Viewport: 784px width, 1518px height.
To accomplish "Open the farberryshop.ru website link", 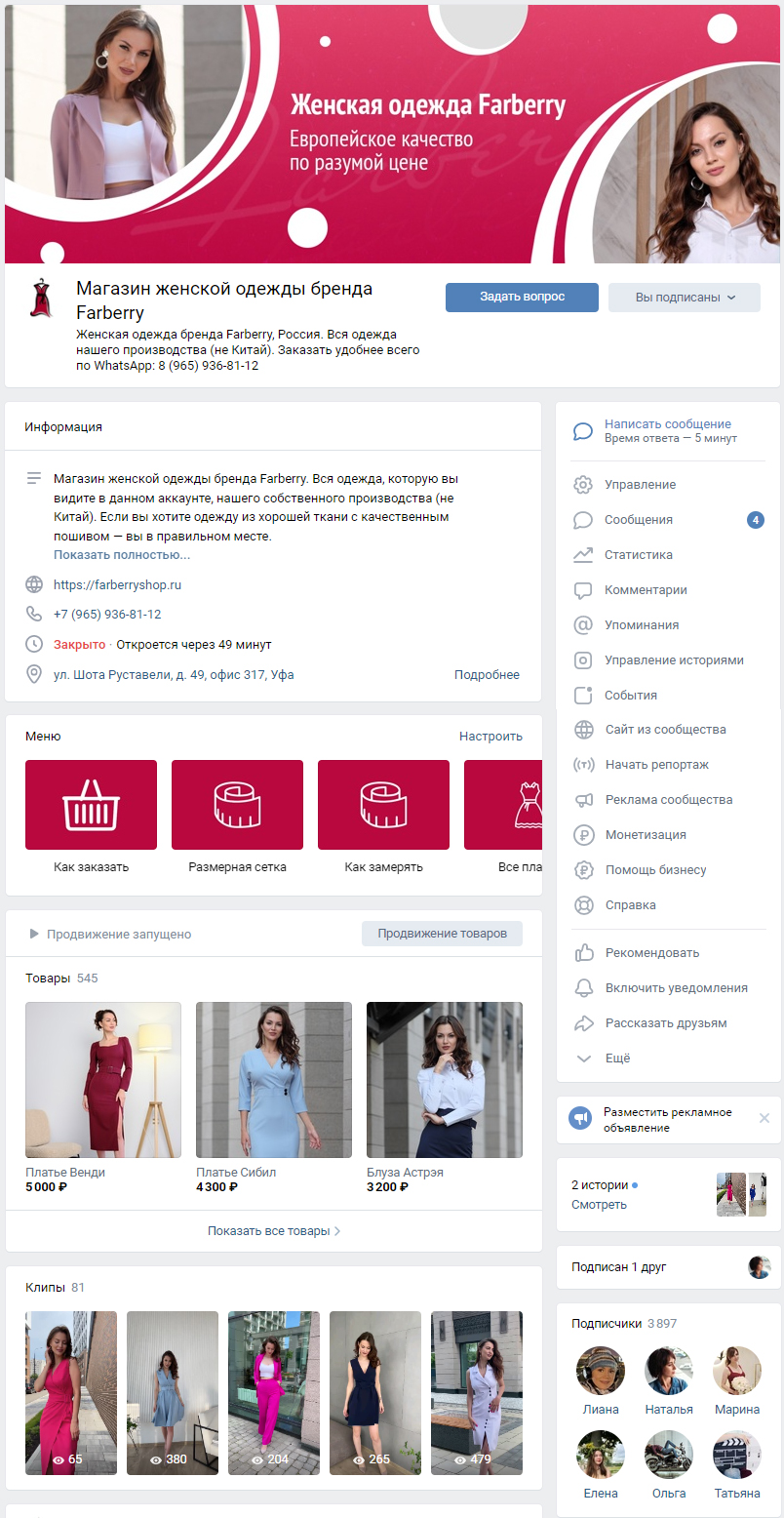I will click(117, 585).
